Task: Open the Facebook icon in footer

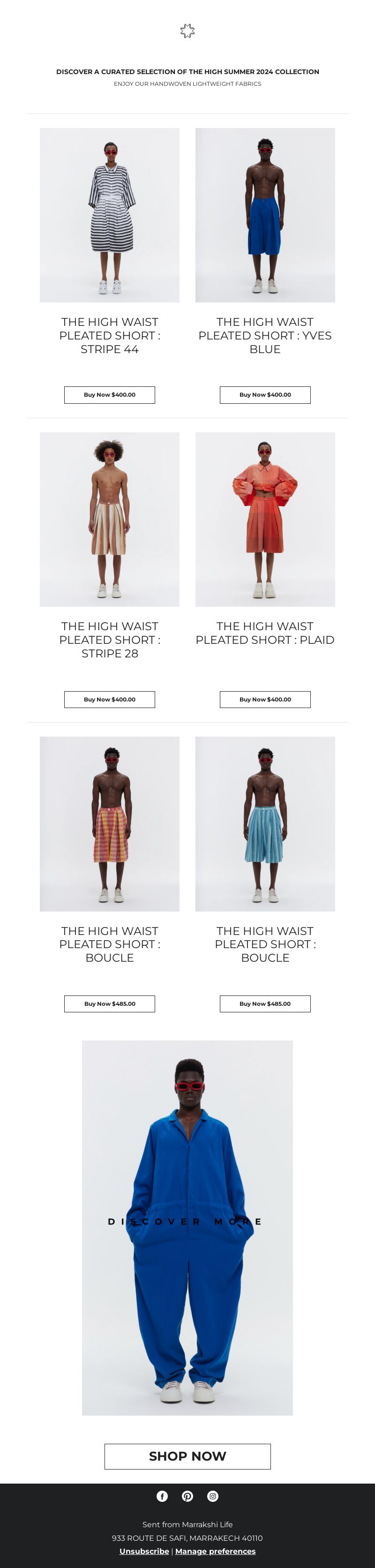Action: 162,1496
